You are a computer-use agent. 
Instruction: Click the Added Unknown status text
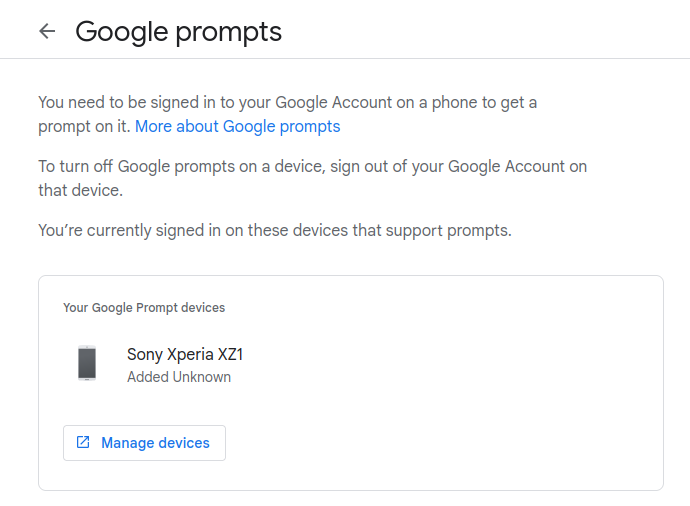[x=179, y=377]
